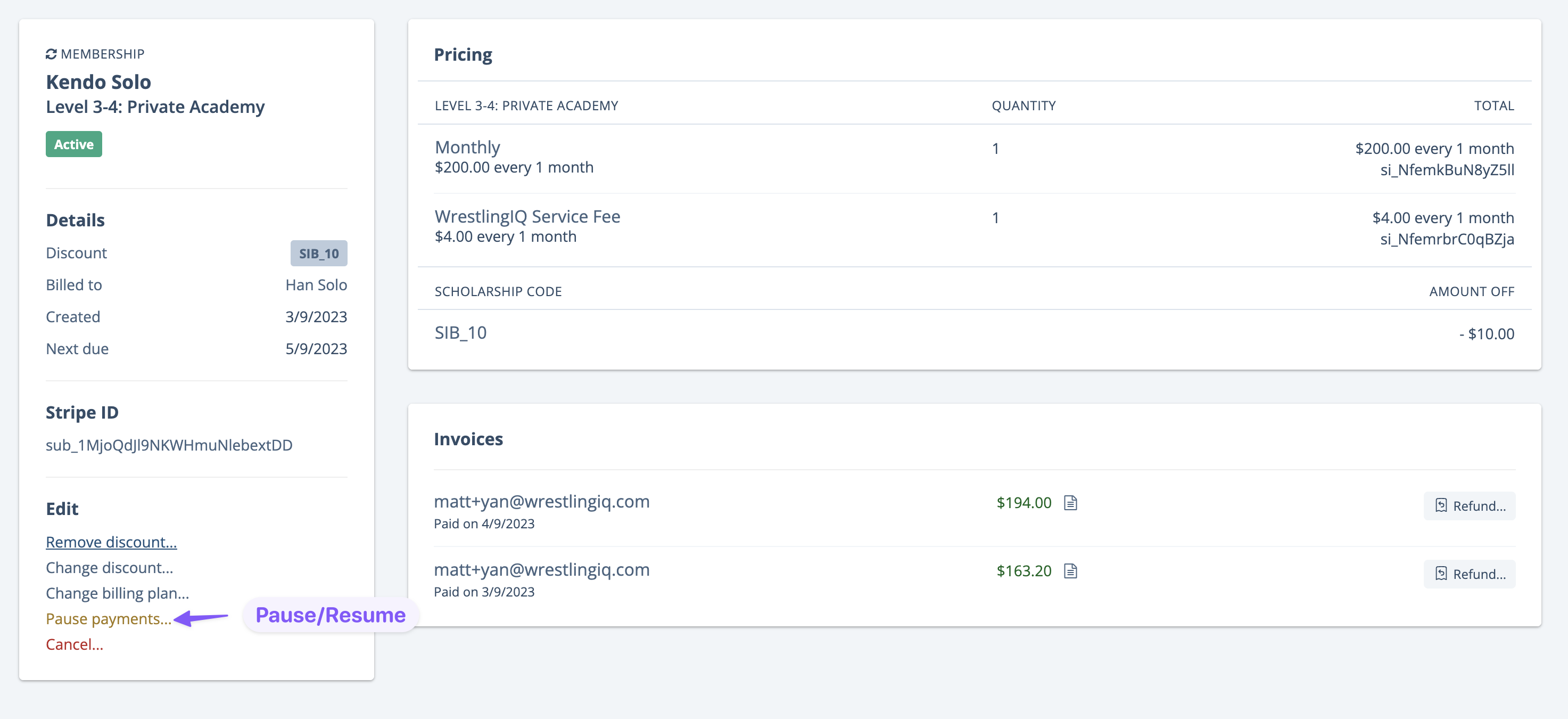
Task: Click refund icon on 4/9/2023 invoice
Action: coord(1441,506)
